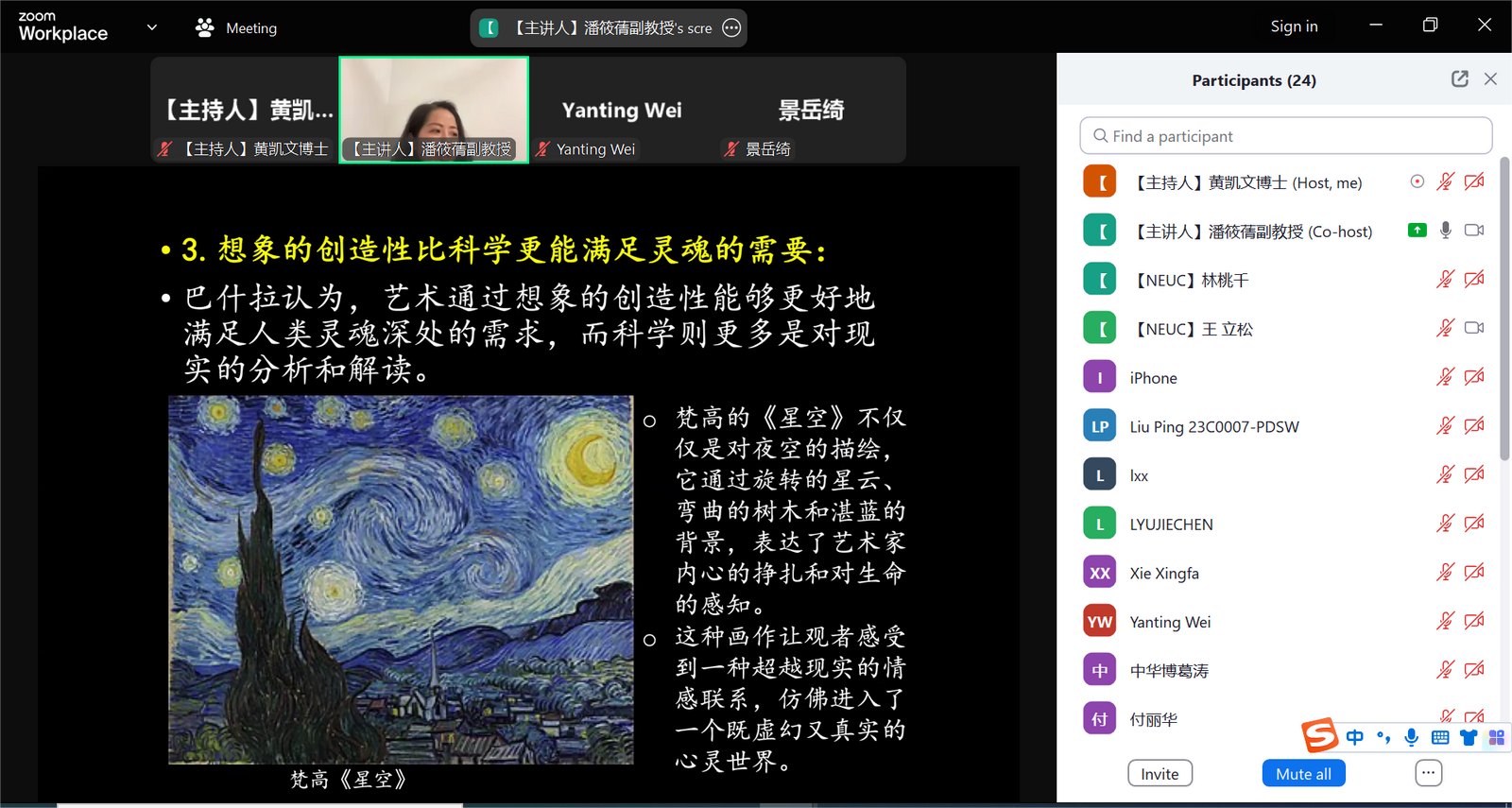Unmute the host 黄凯文博士 microphone
1512x808 pixels.
(x=1445, y=181)
